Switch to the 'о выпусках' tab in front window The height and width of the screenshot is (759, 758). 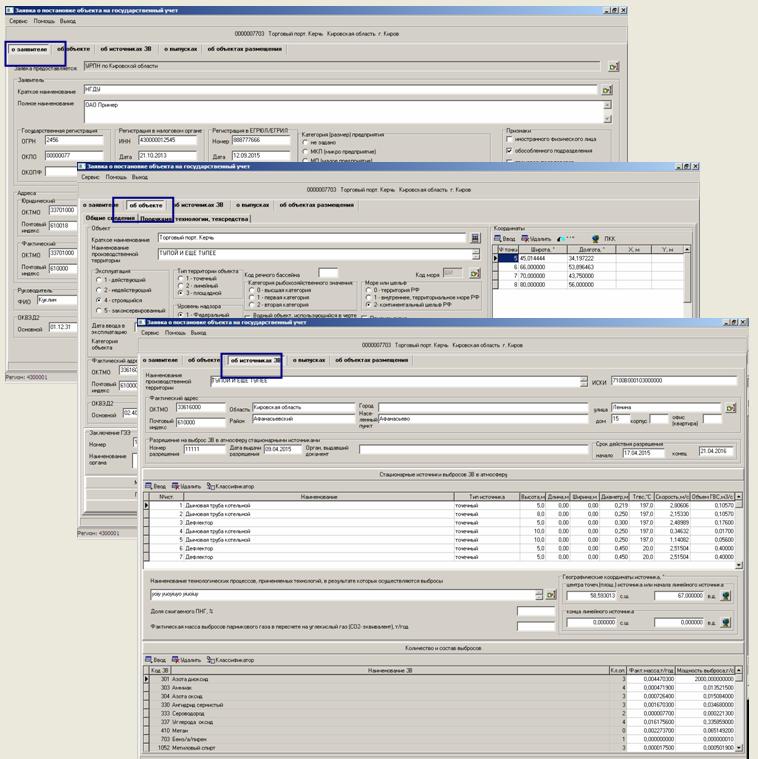click(x=307, y=359)
